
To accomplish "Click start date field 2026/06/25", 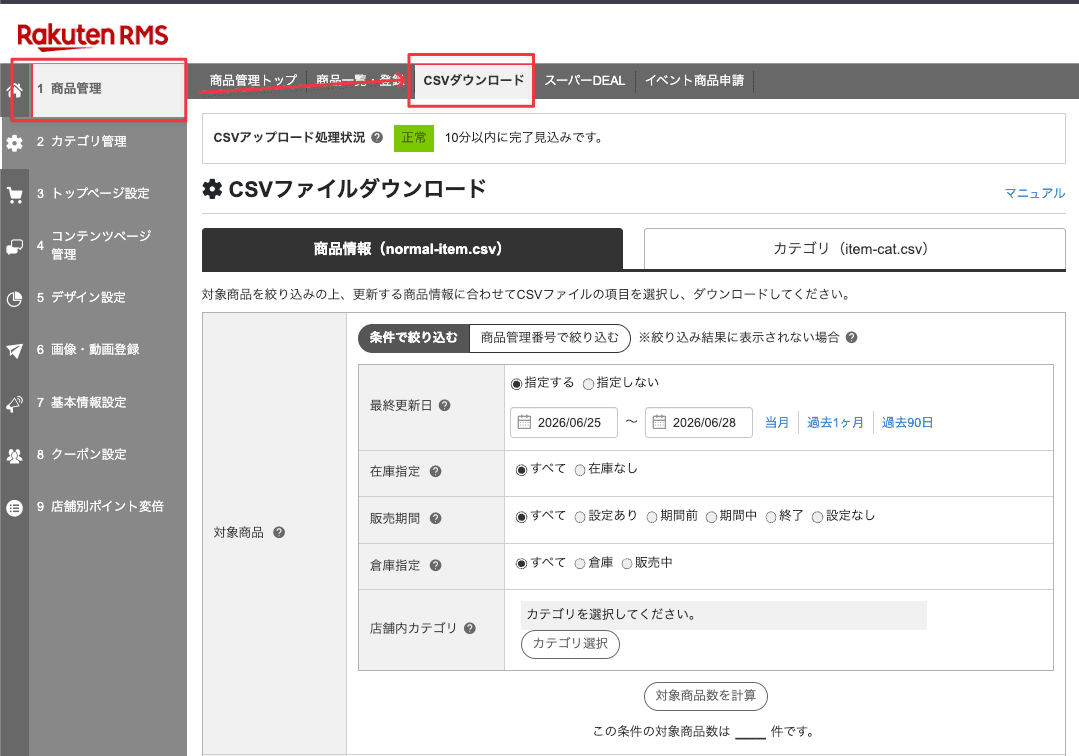I will coord(564,422).
